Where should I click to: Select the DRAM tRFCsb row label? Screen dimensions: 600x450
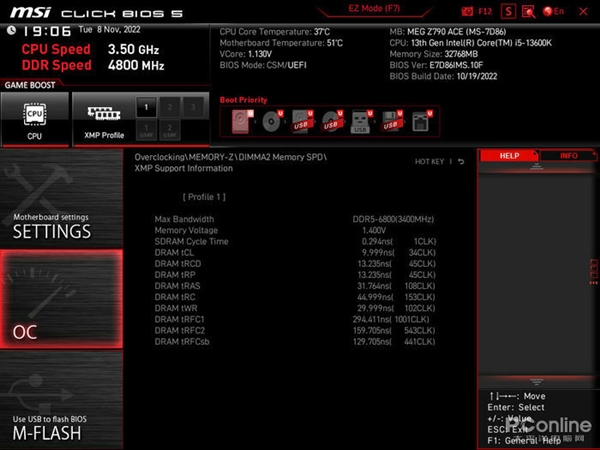[182, 341]
